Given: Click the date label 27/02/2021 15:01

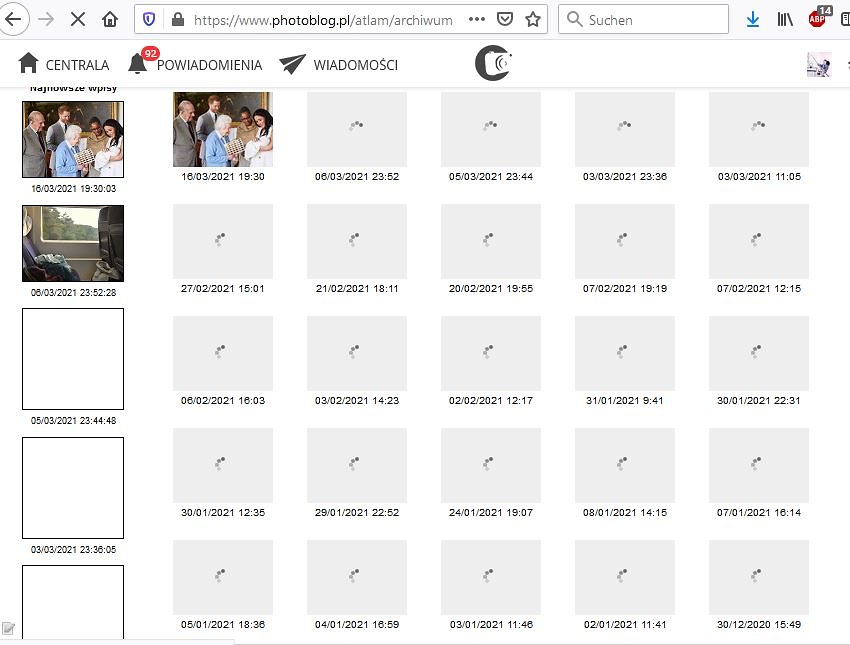Looking at the screenshot, I should 223,289.
